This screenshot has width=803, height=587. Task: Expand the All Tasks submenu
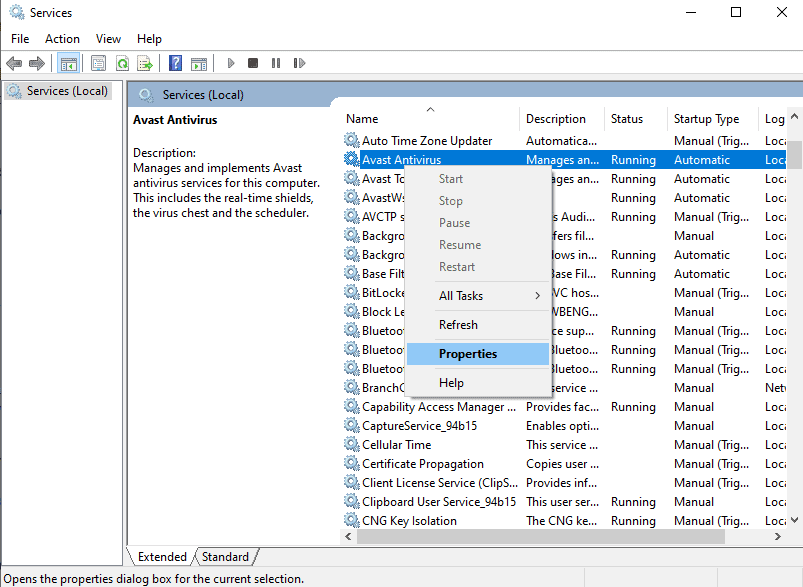[x=478, y=296]
